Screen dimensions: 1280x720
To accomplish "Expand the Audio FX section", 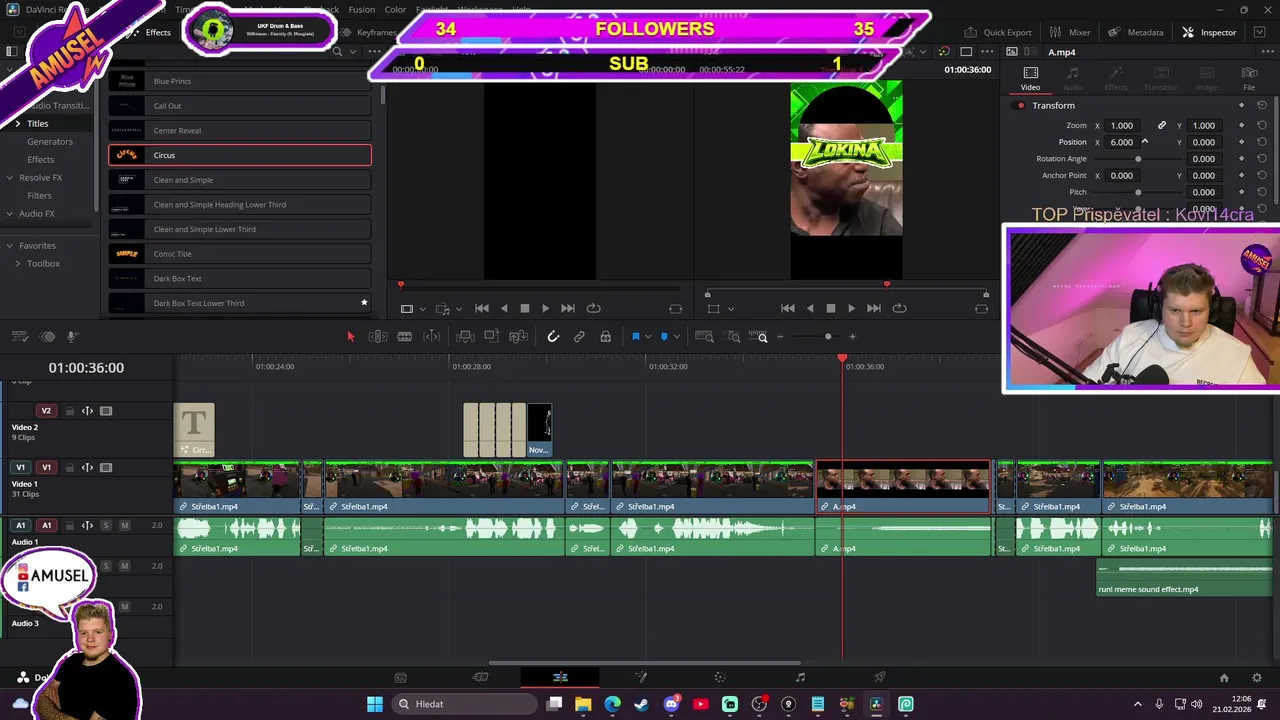I will (9, 214).
